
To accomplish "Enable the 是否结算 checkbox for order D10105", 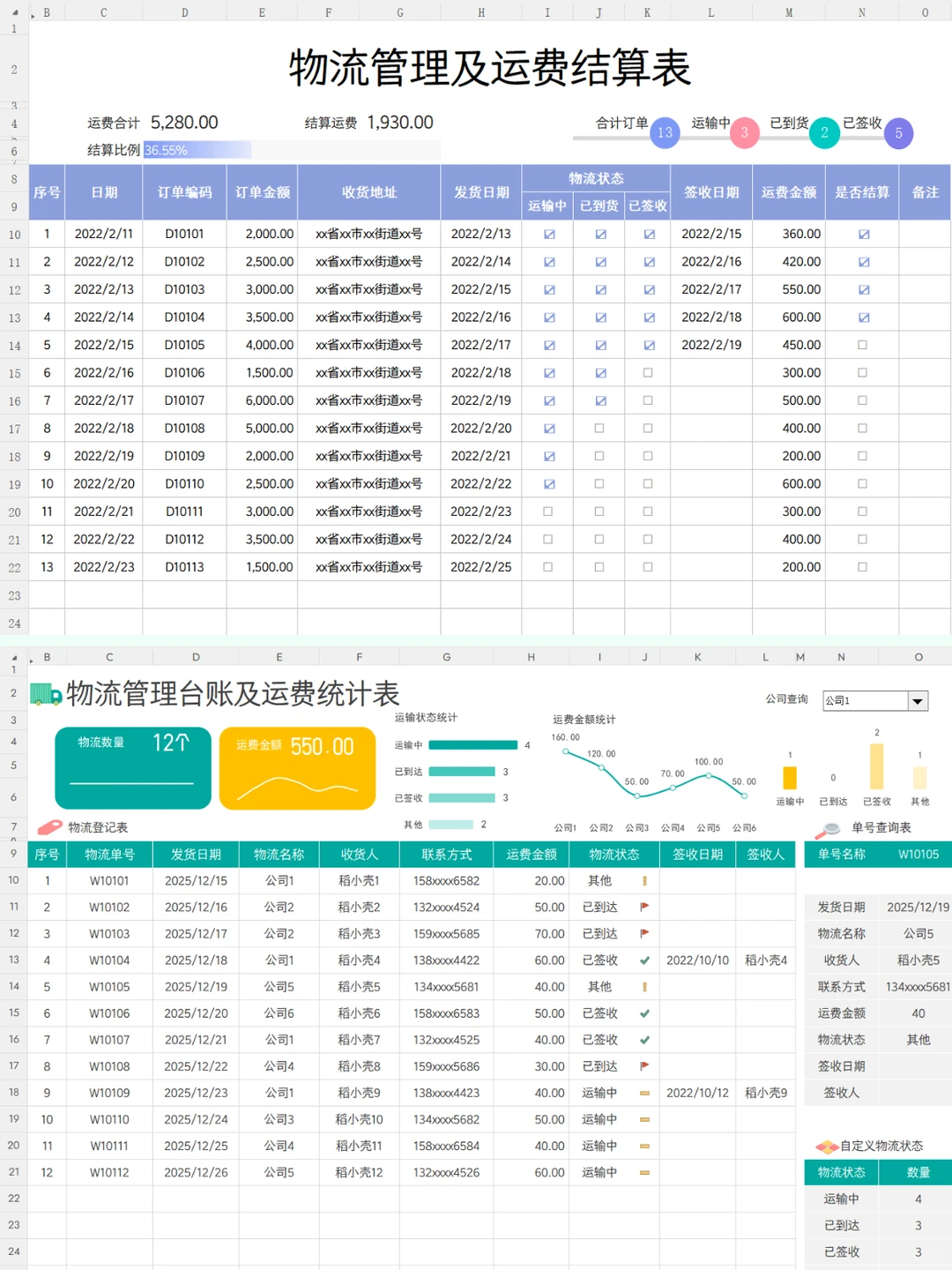I will (862, 345).
